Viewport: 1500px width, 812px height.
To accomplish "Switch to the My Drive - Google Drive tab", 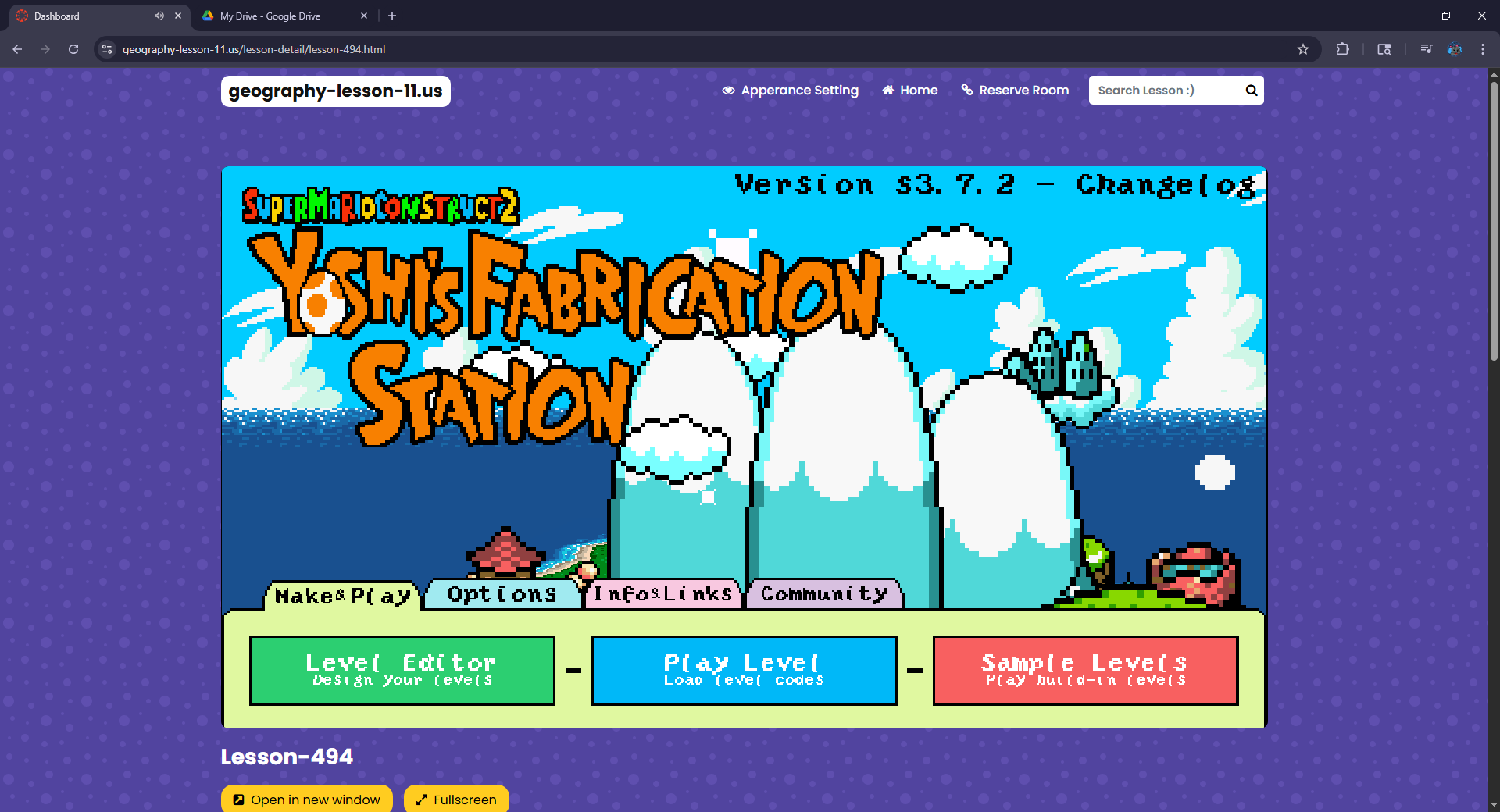I will click(x=284, y=16).
